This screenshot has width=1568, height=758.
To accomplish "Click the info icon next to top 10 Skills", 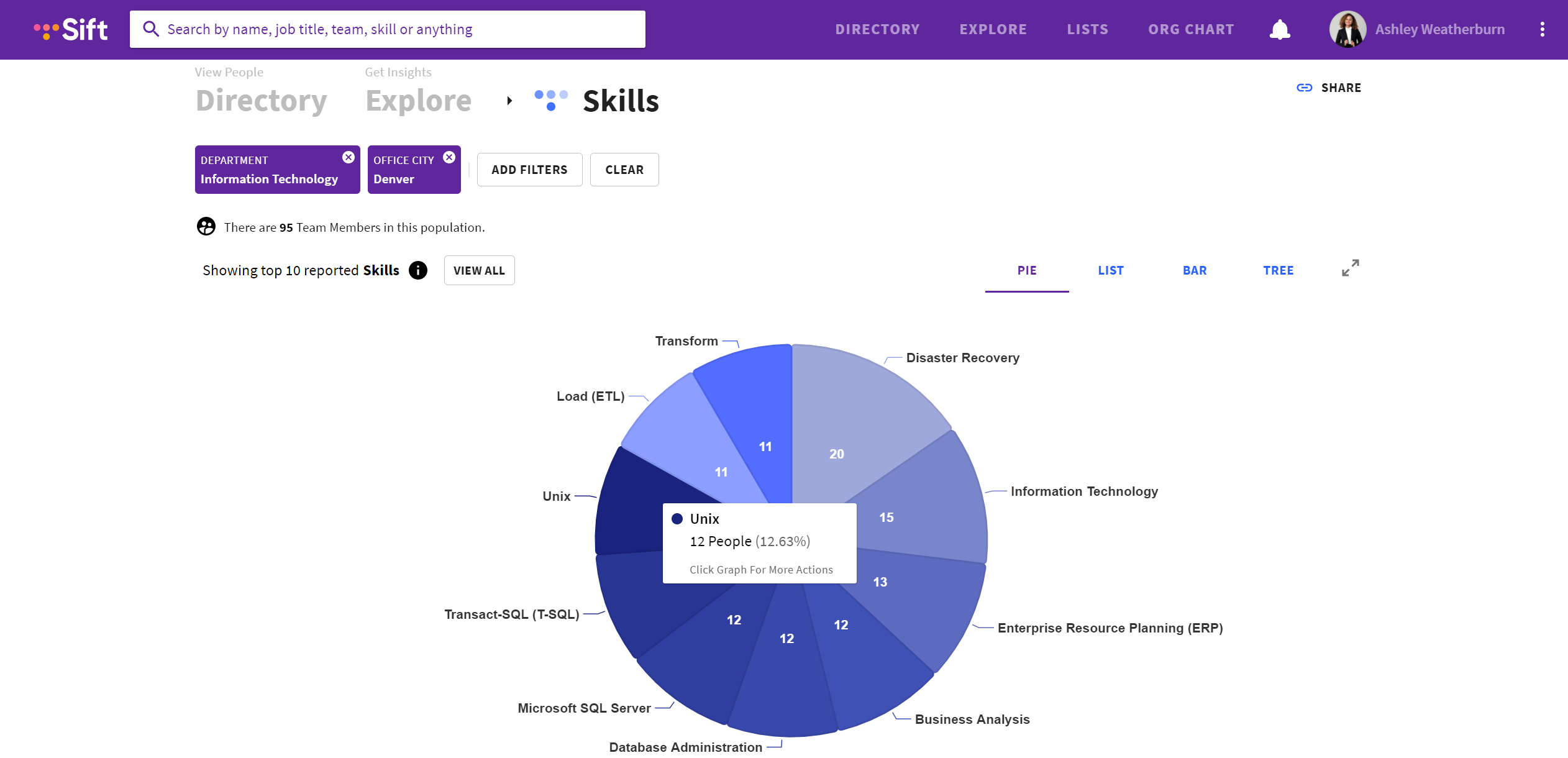I will point(418,270).
